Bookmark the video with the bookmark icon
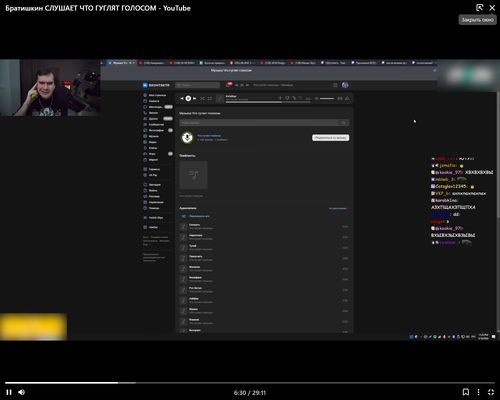 pos(466,392)
